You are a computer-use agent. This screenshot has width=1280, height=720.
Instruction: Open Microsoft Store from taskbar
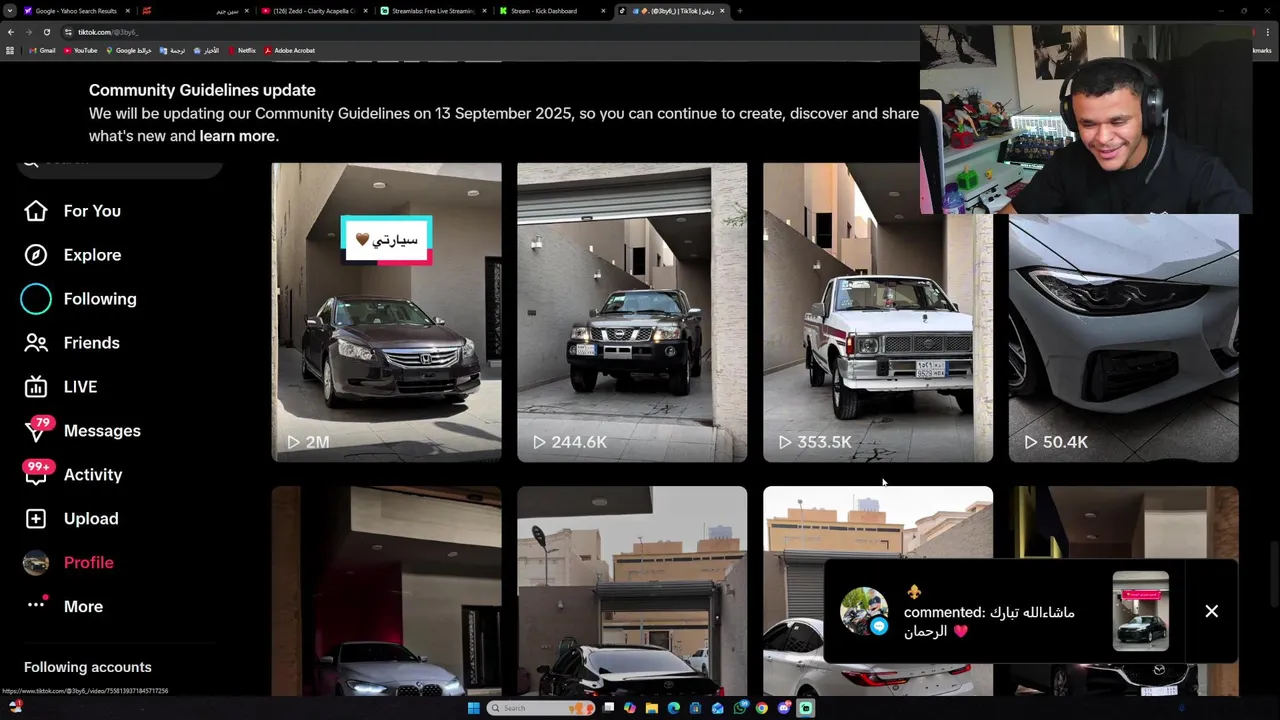[x=695, y=708]
